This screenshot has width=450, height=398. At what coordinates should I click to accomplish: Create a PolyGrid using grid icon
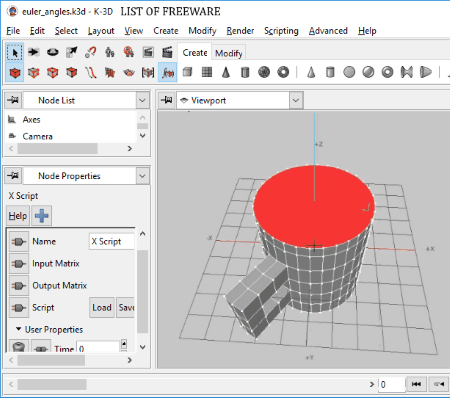(x=207, y=72)
